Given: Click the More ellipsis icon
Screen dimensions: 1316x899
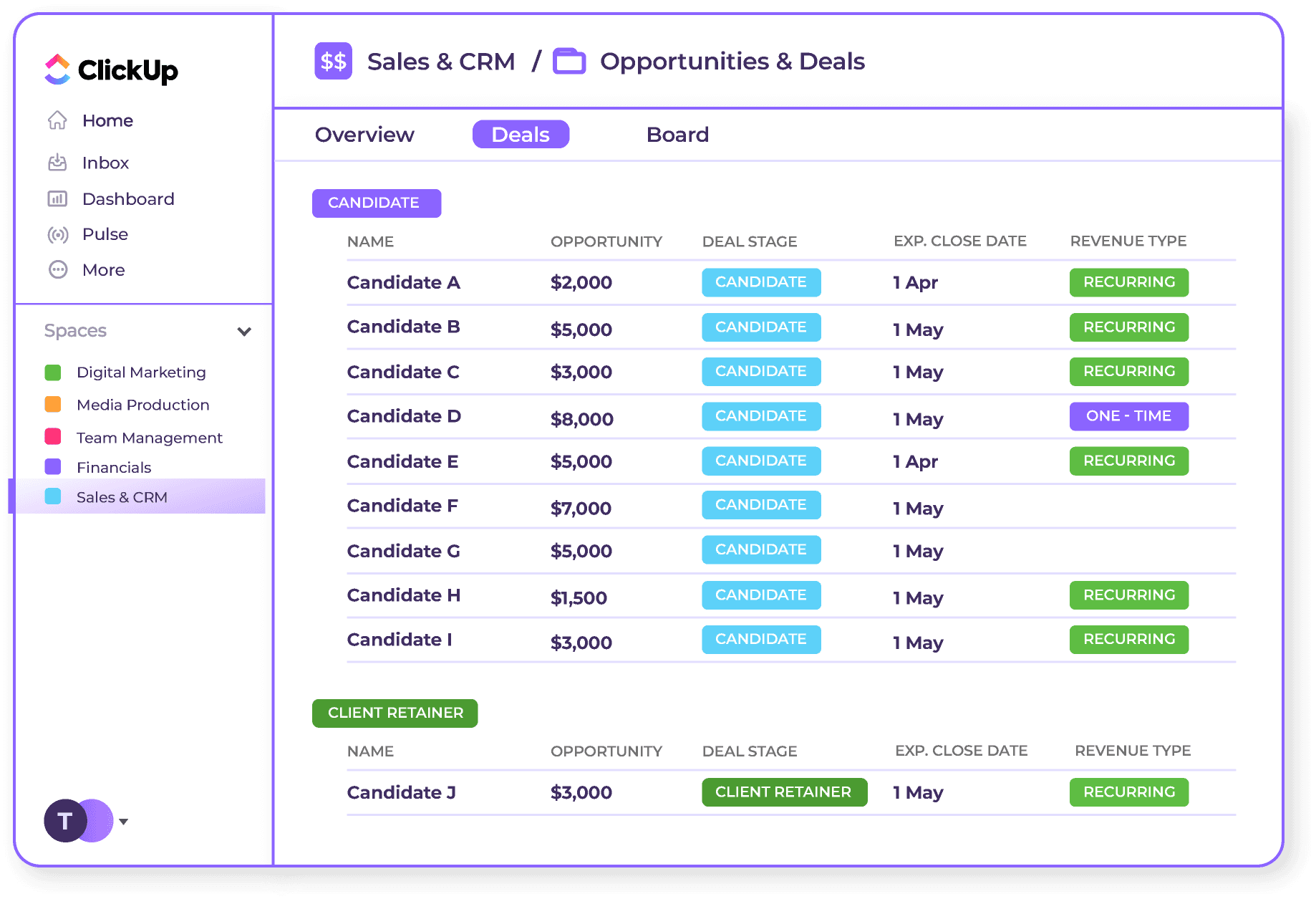Looking at the screenshot, I should [x=57, y=270].
